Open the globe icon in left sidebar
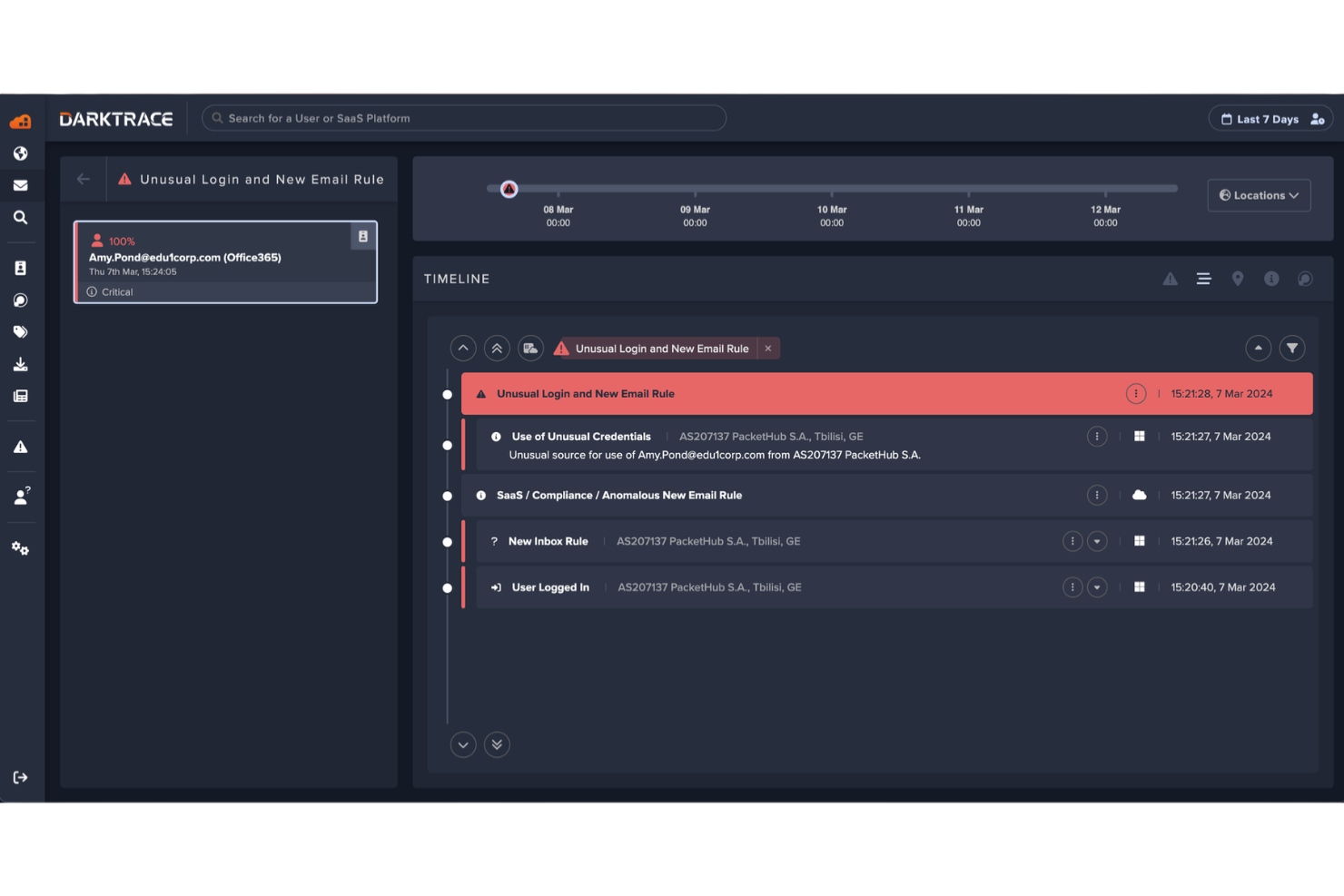Image resolution: width=1344 pixels, height=896 pixels. click(20, 153)
